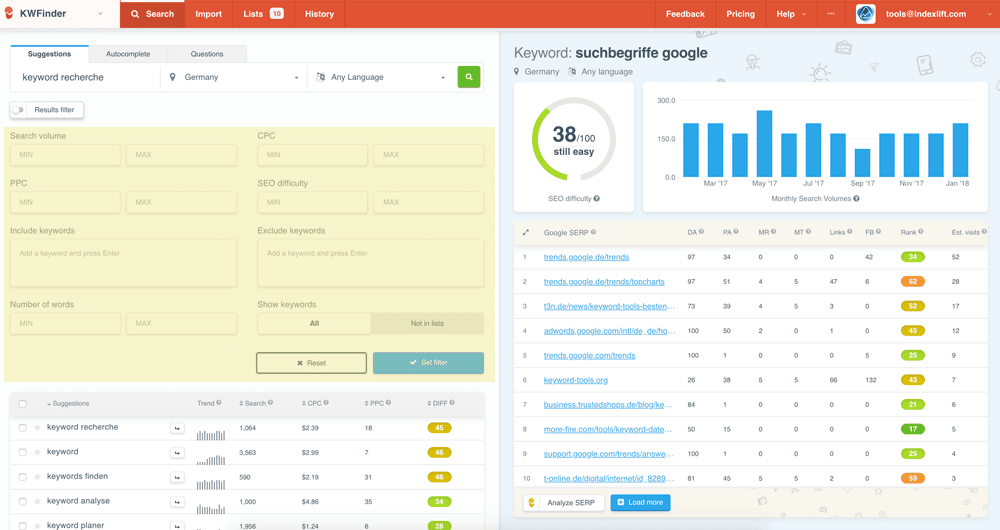Image resolution: width=1000 pixels, height=530 pixels.
Task: Open the t3n.de keyword-tools result link
Action: [609, 307]
